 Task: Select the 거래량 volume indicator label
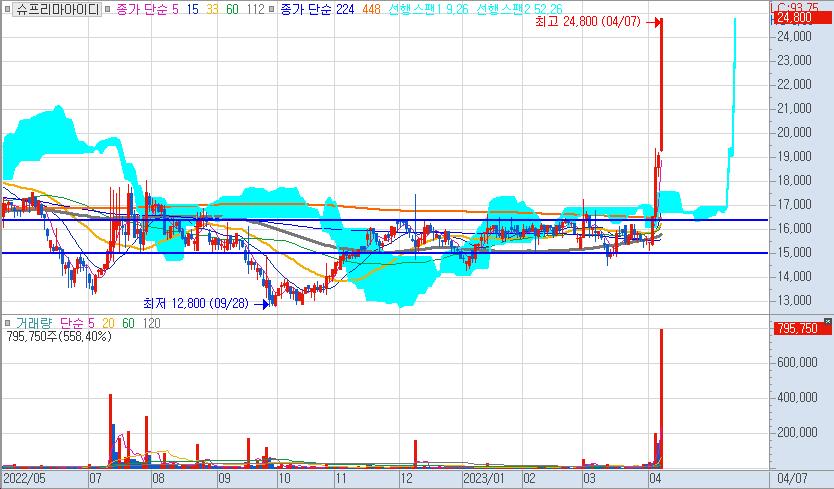tap(34, 322)
